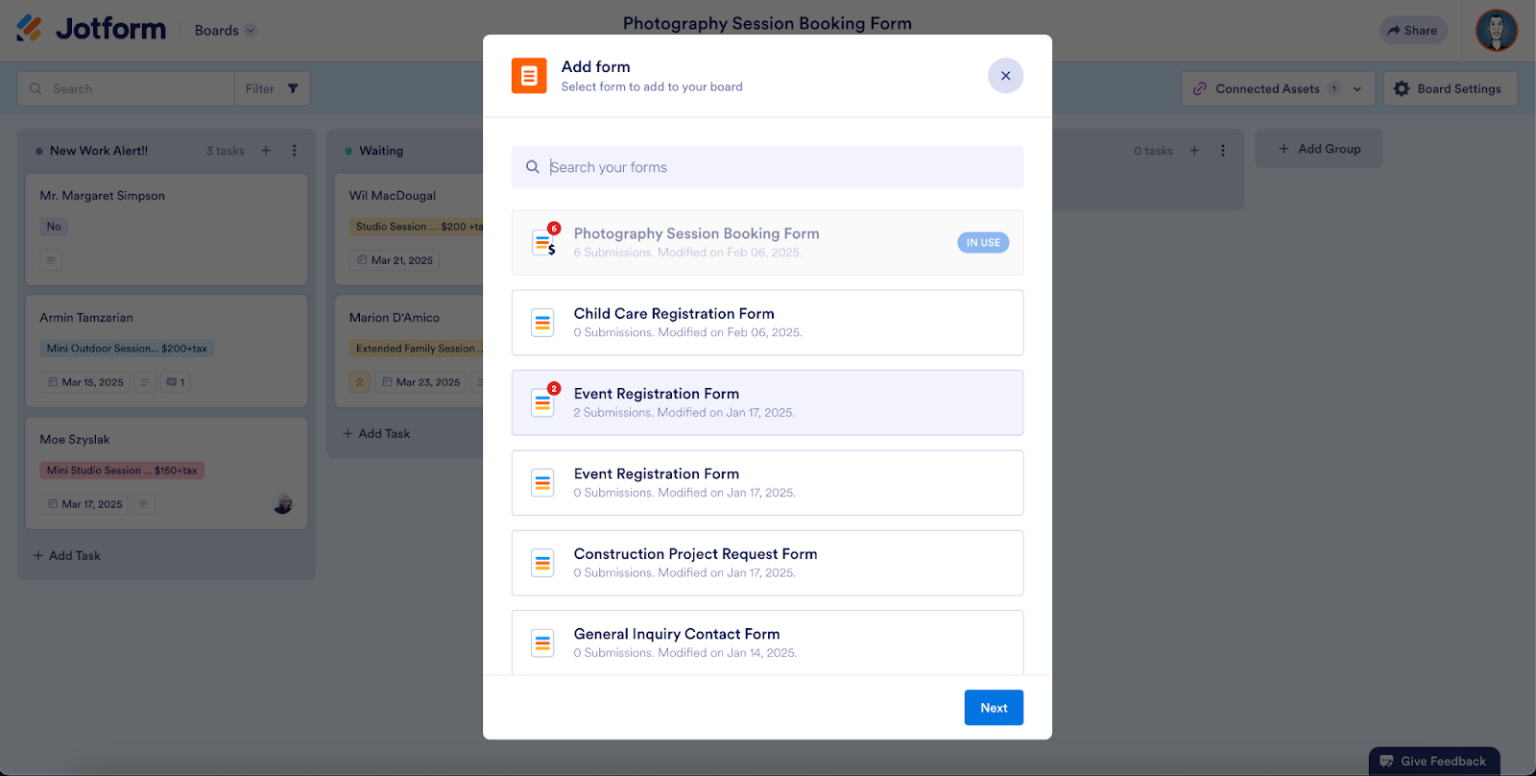Click the calendar icon on Moe Szyslak's card
The width and height of the screenshot is (1536, 776).
point(52,504)
